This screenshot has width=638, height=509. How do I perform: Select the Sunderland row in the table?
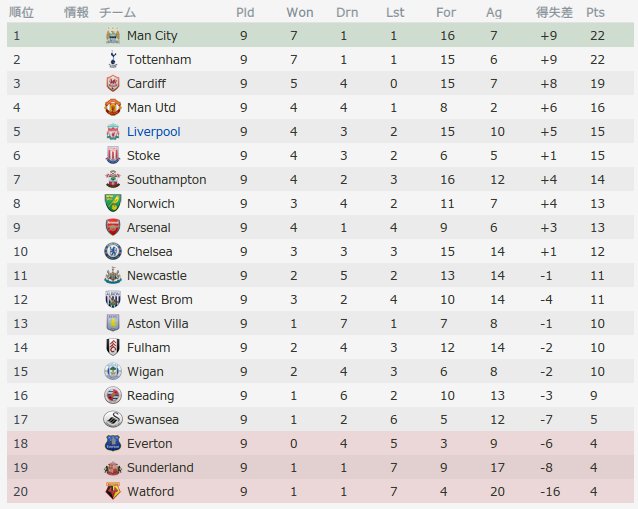tap(320, 467)
